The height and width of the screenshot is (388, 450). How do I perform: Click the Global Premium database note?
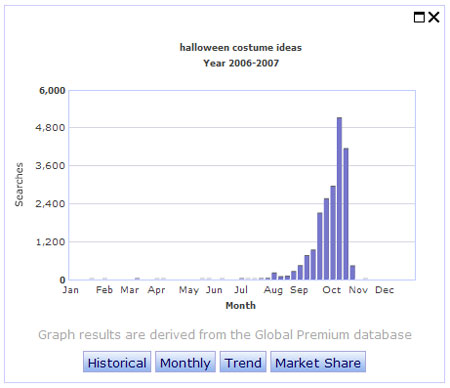[x=225, y=335]
